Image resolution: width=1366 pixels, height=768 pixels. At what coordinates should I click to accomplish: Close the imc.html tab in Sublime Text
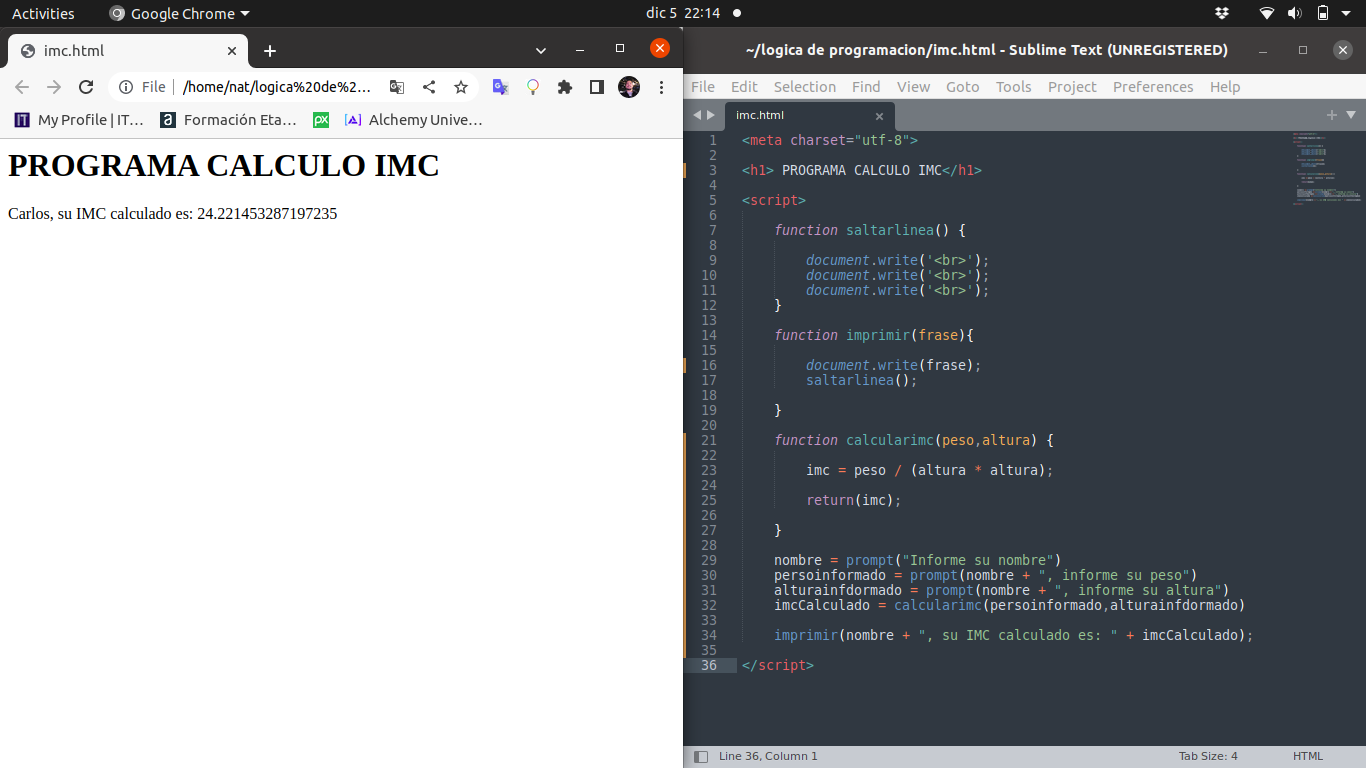click(x=879, y=116)
